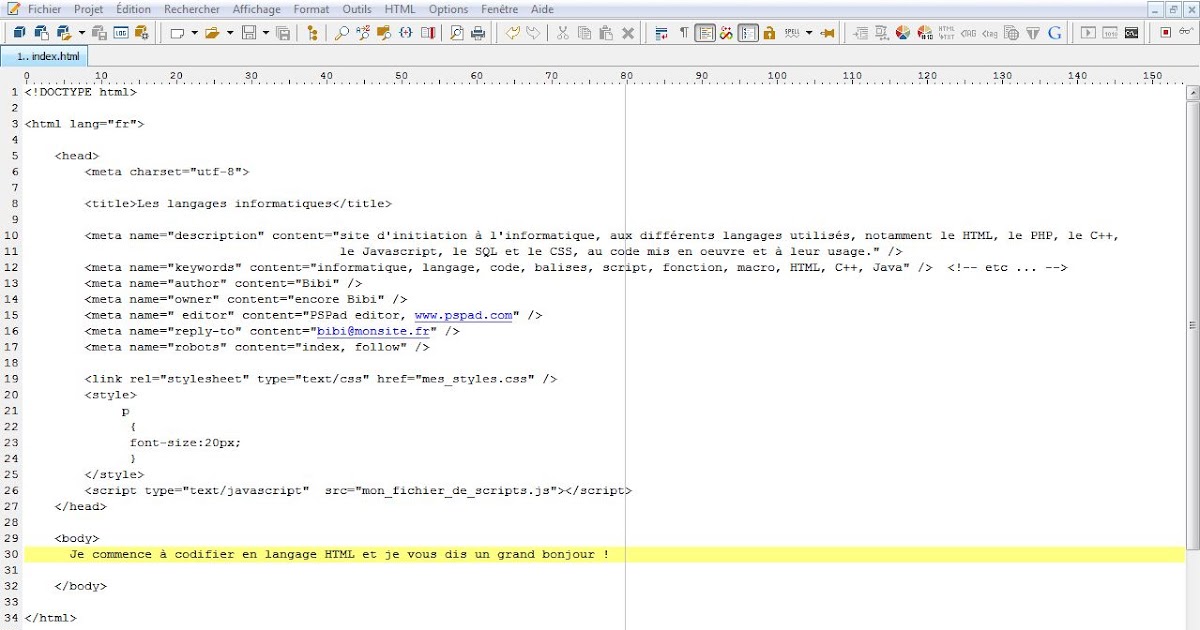Click the scrollbar up arrow

coord(1191,93)
